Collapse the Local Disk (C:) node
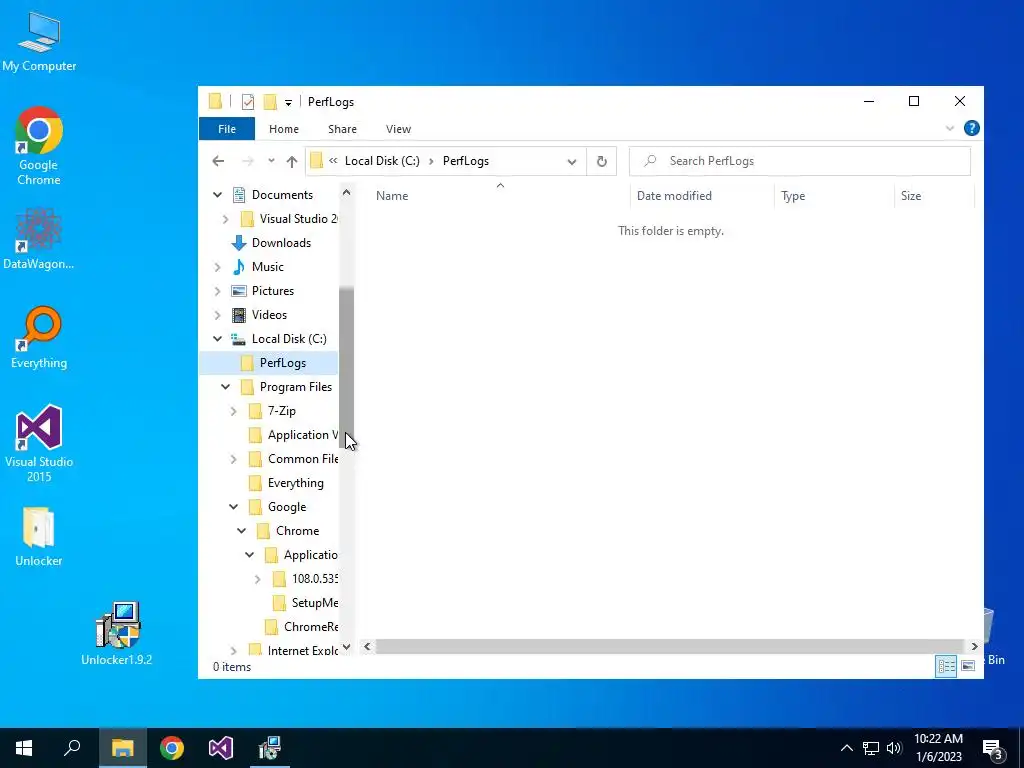 tap(217, 338)
